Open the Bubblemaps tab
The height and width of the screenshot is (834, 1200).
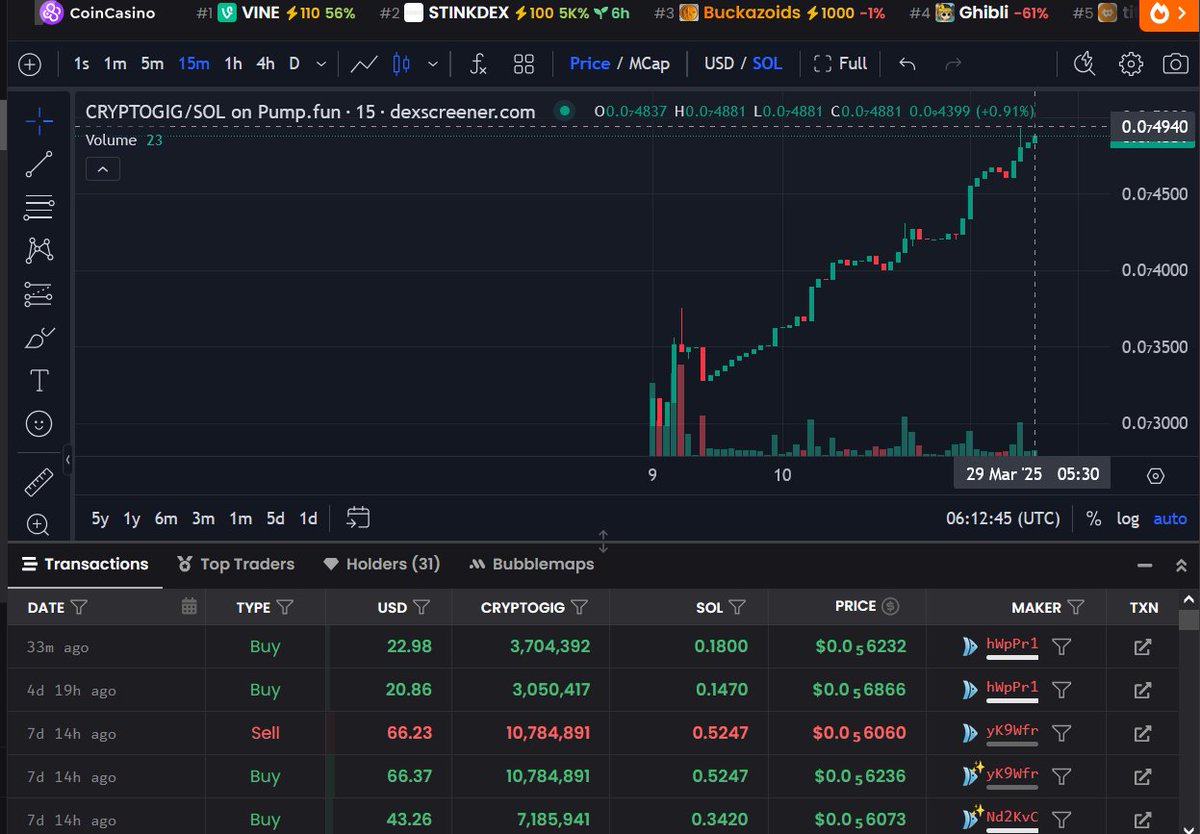[531, 564]
